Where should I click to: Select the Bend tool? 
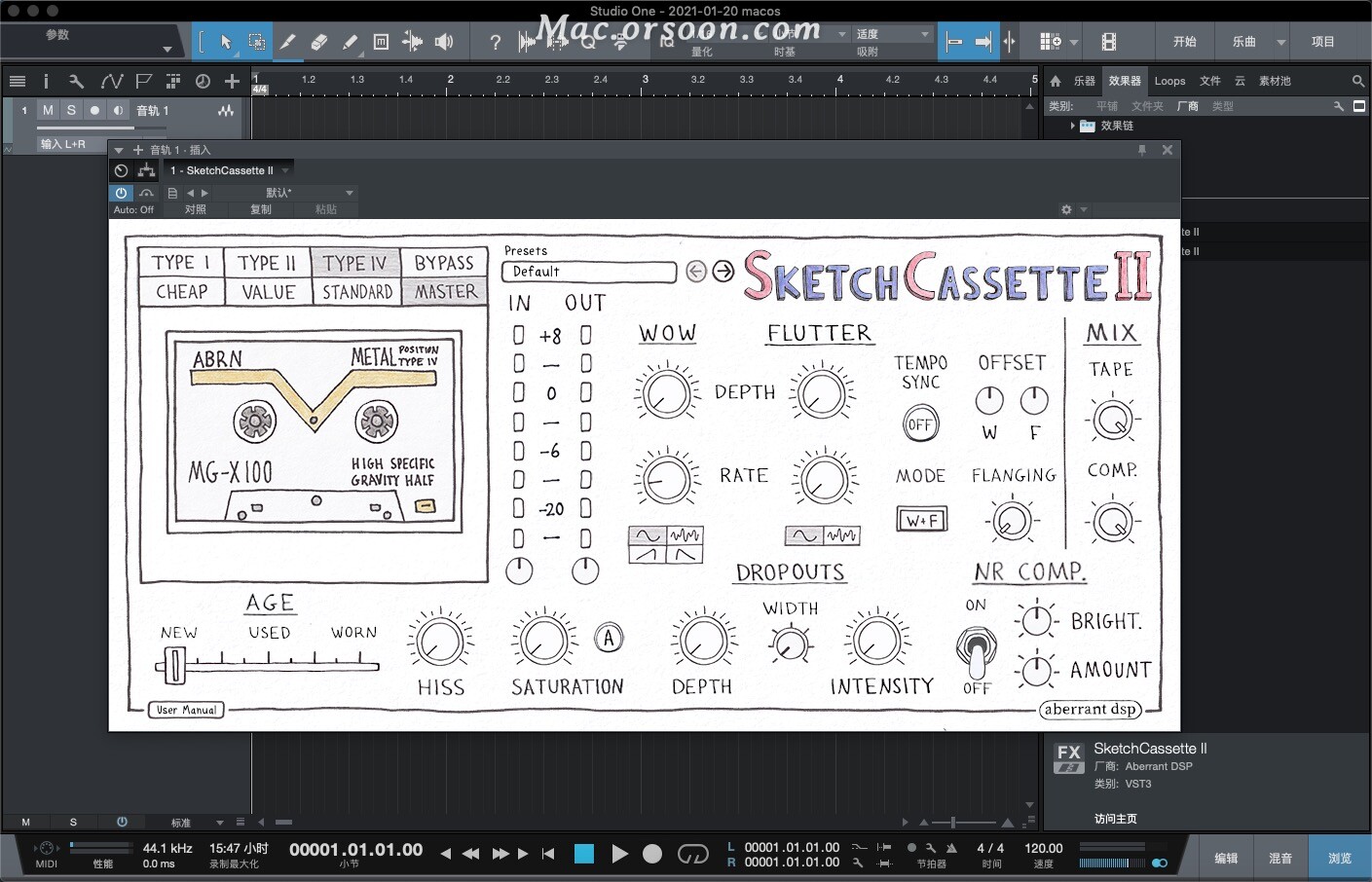(412, 42)
